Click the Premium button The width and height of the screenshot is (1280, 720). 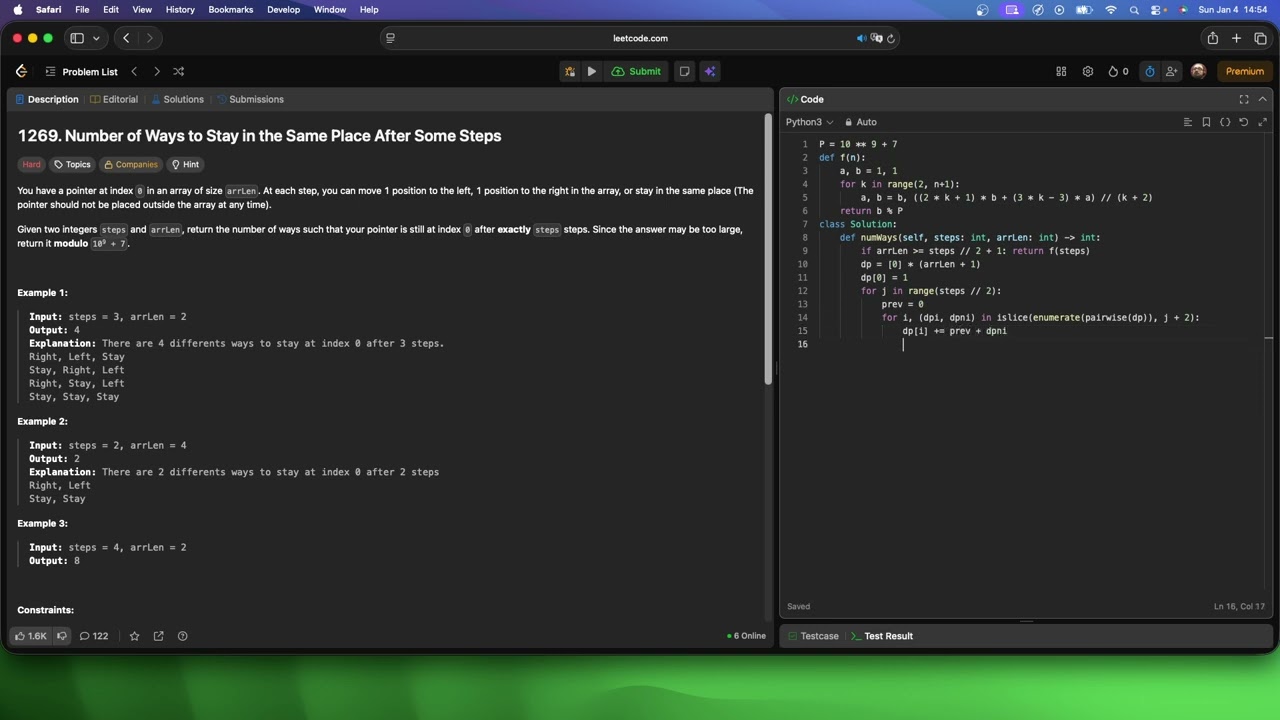pos(1245,71)
